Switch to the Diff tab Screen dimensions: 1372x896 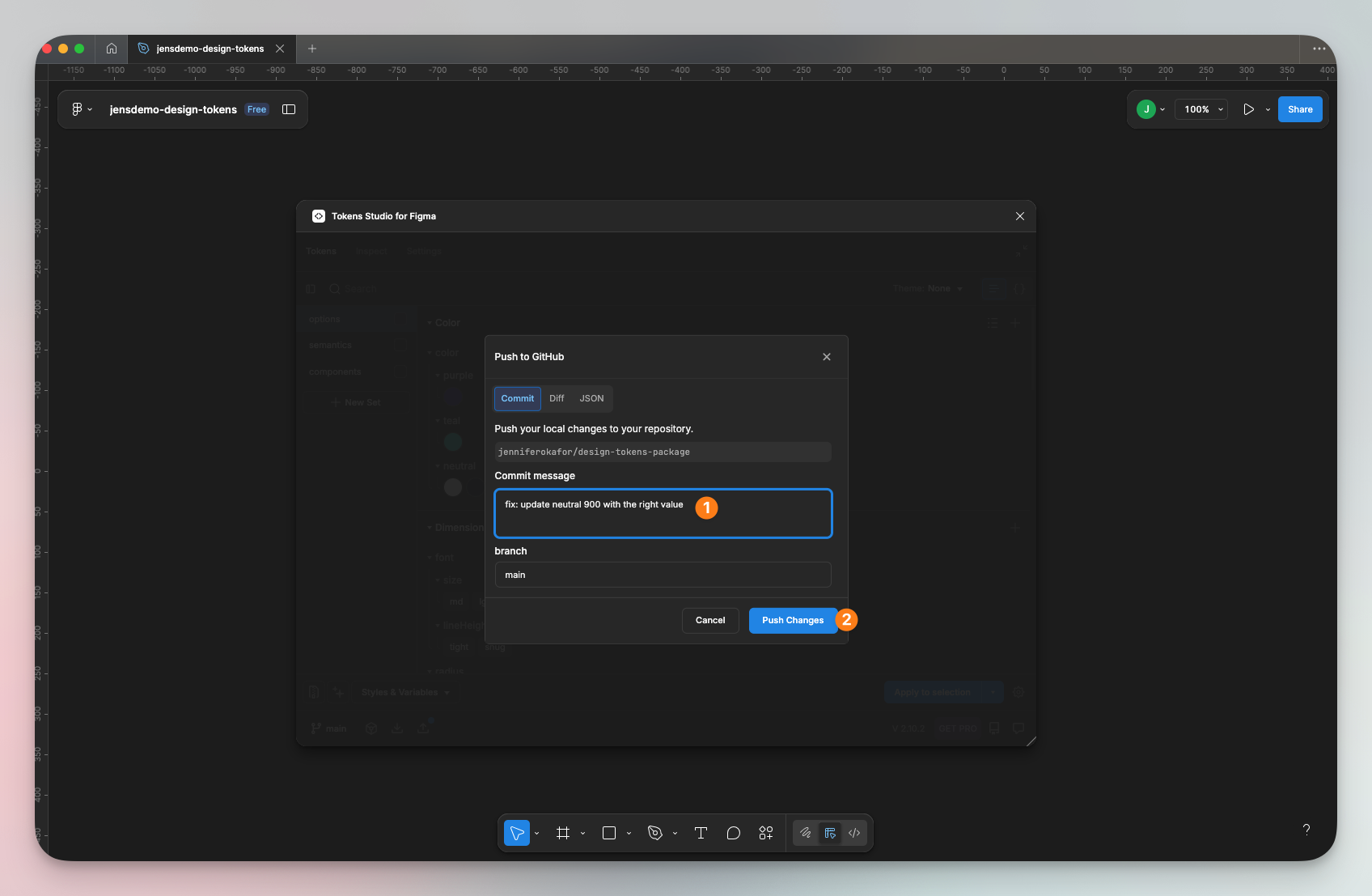point(557,398)
